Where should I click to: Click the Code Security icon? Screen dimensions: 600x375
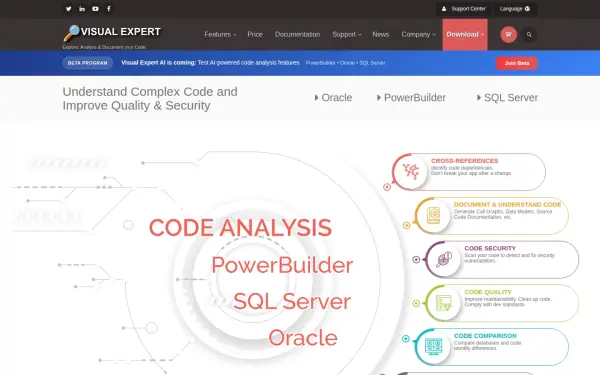click(x=444, y=259)
